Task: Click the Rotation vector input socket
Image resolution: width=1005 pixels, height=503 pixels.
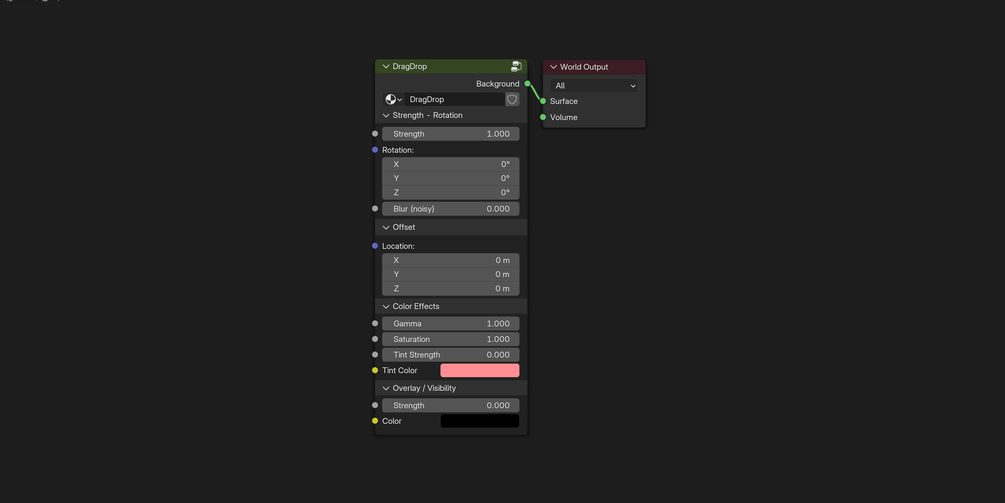Action: [x=375, y=150]
